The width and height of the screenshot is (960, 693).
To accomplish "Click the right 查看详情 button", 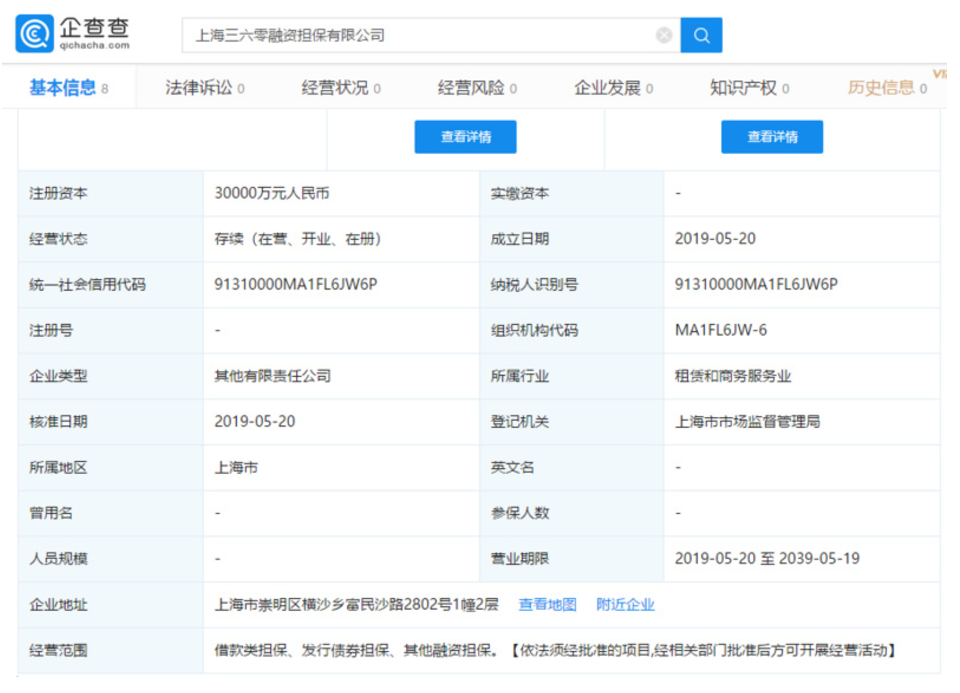I will tap(772, 137).
